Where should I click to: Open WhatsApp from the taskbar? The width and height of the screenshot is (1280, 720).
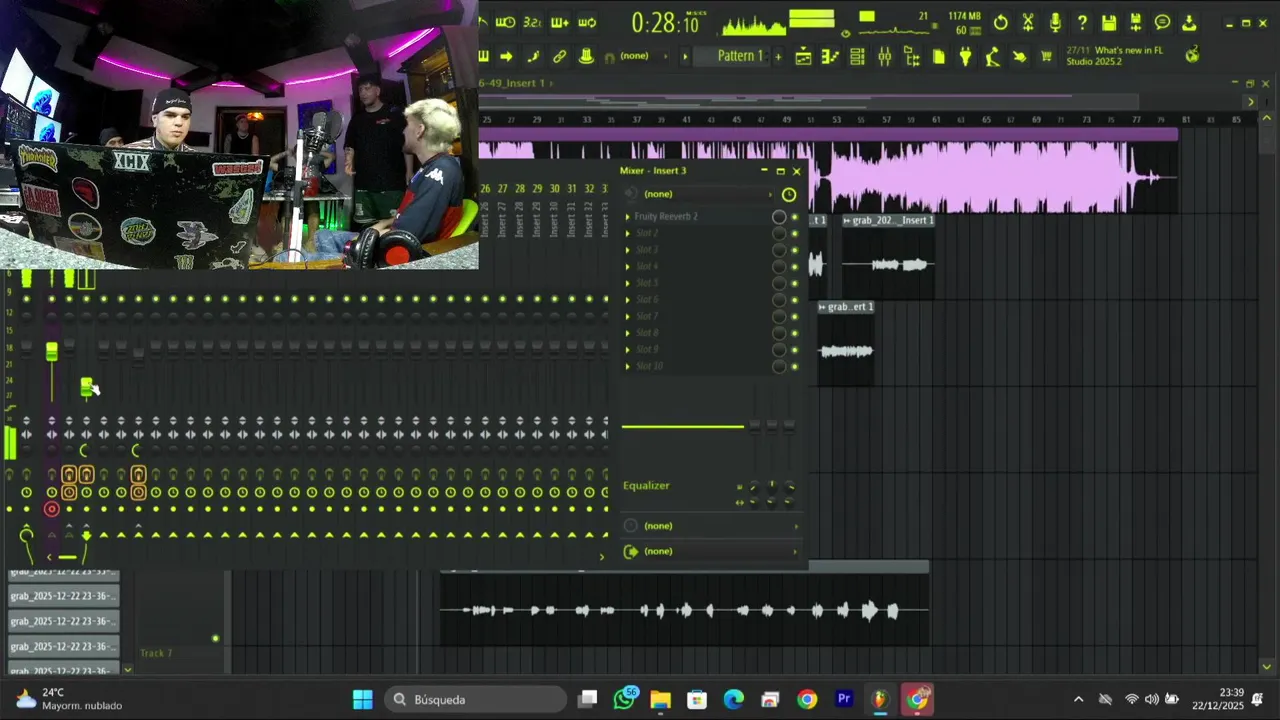tap(625, 699)
